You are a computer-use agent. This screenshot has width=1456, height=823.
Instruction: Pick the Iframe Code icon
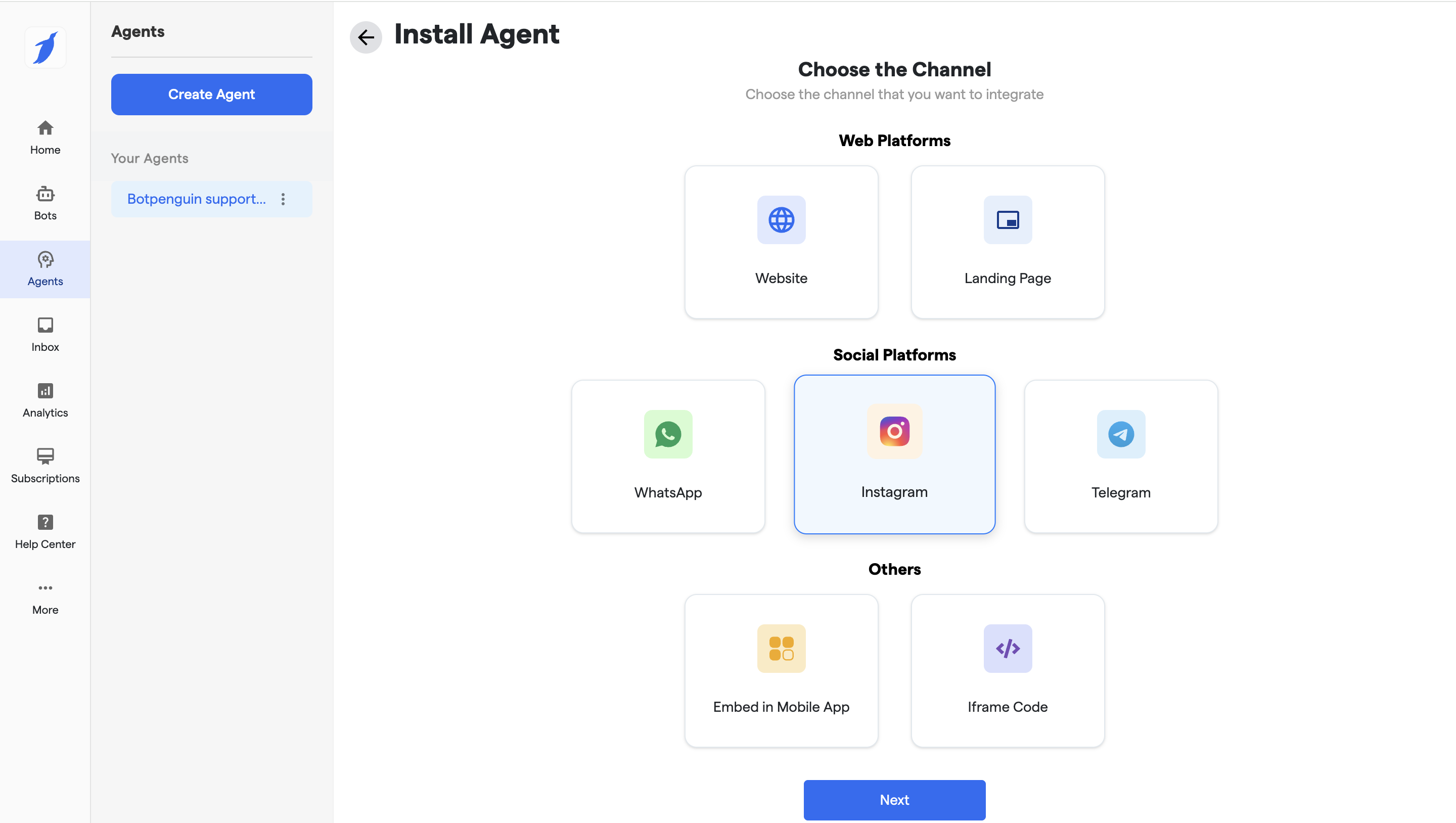click(1007, 648)
